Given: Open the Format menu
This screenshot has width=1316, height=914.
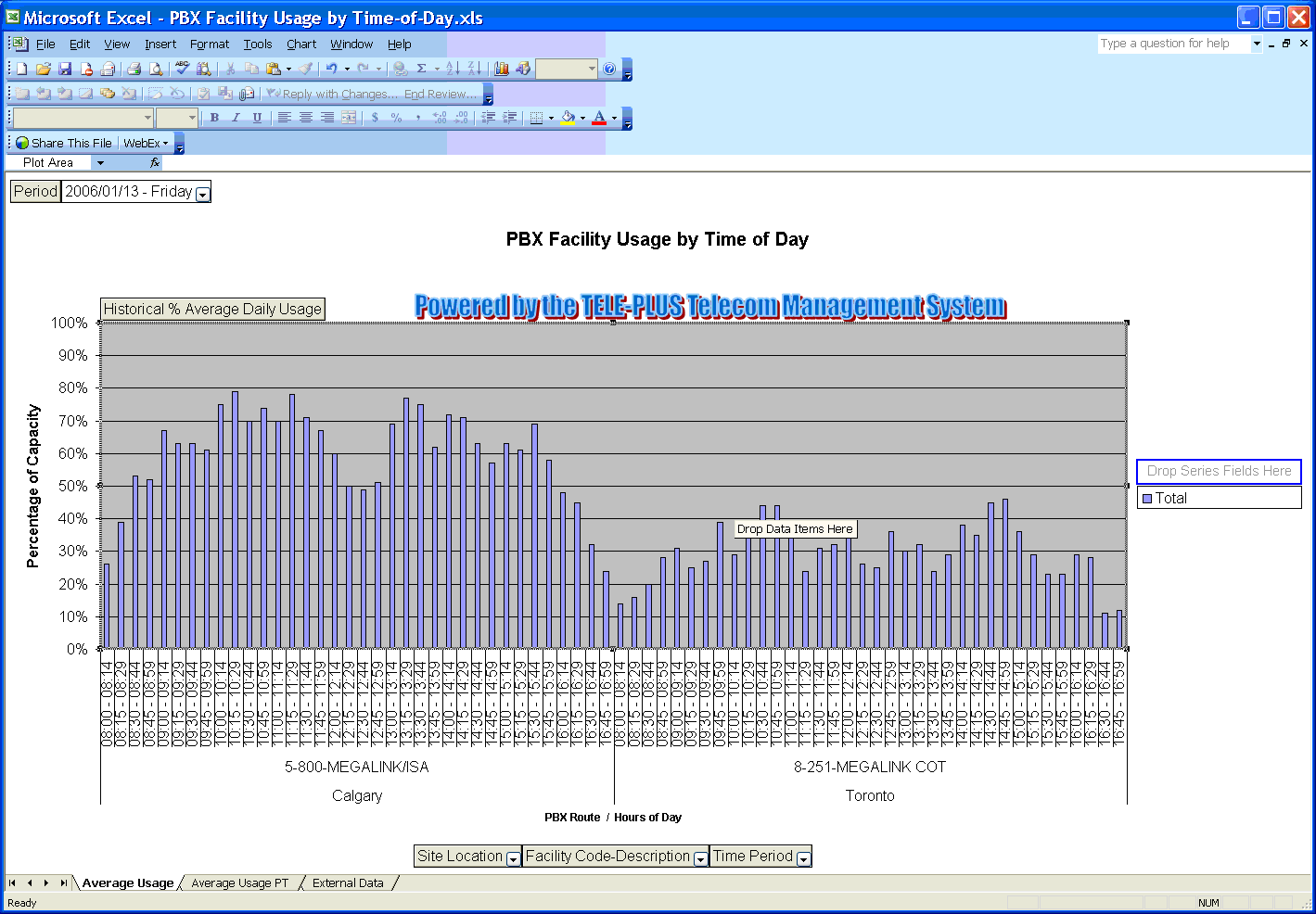Looking at the screenshot, I should 210,44.
